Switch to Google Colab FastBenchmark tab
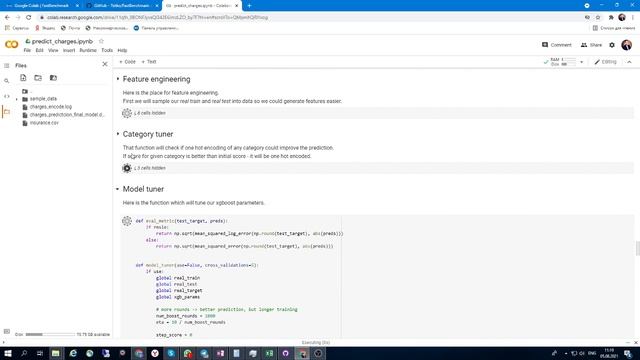Viewport: 640px width, 360px height. [42, 6]
